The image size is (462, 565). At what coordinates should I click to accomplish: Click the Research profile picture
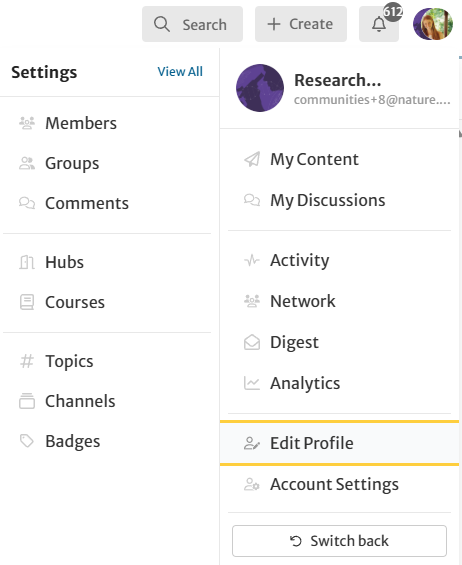[x=260, y=88]
